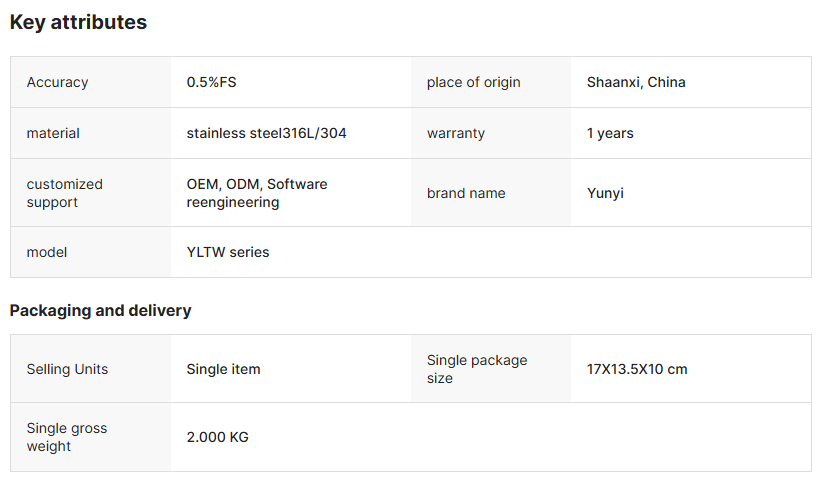The height and width of the screenshot is (489, 832).
Task: Click the 2.000 KG weight value
Action: point(217,437)
